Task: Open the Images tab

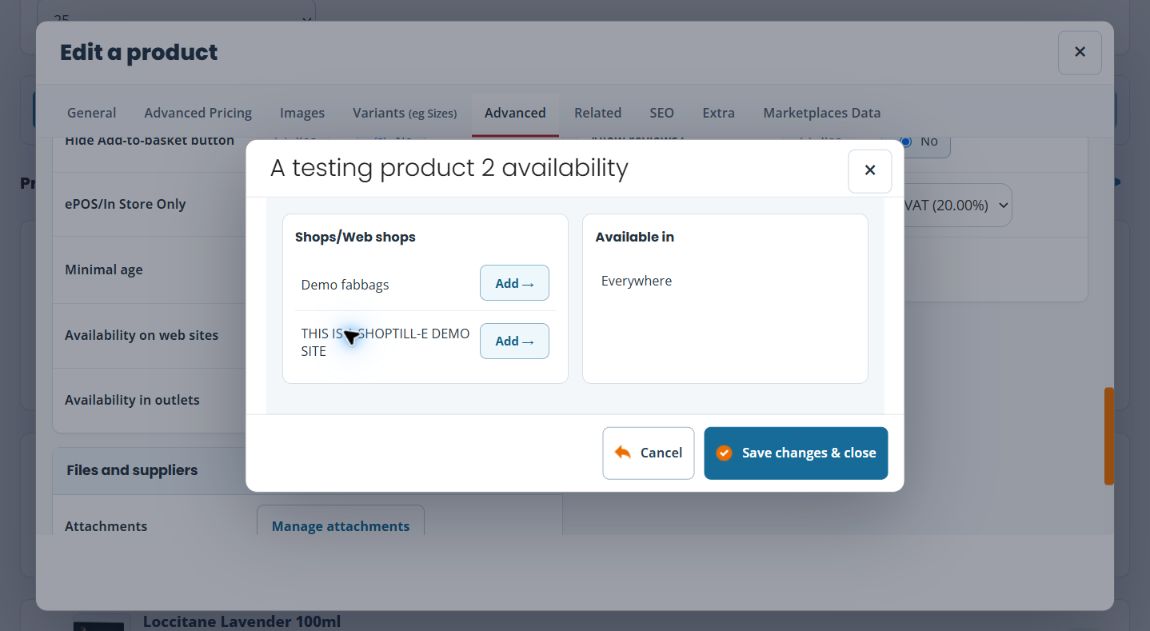Action: 302,113
